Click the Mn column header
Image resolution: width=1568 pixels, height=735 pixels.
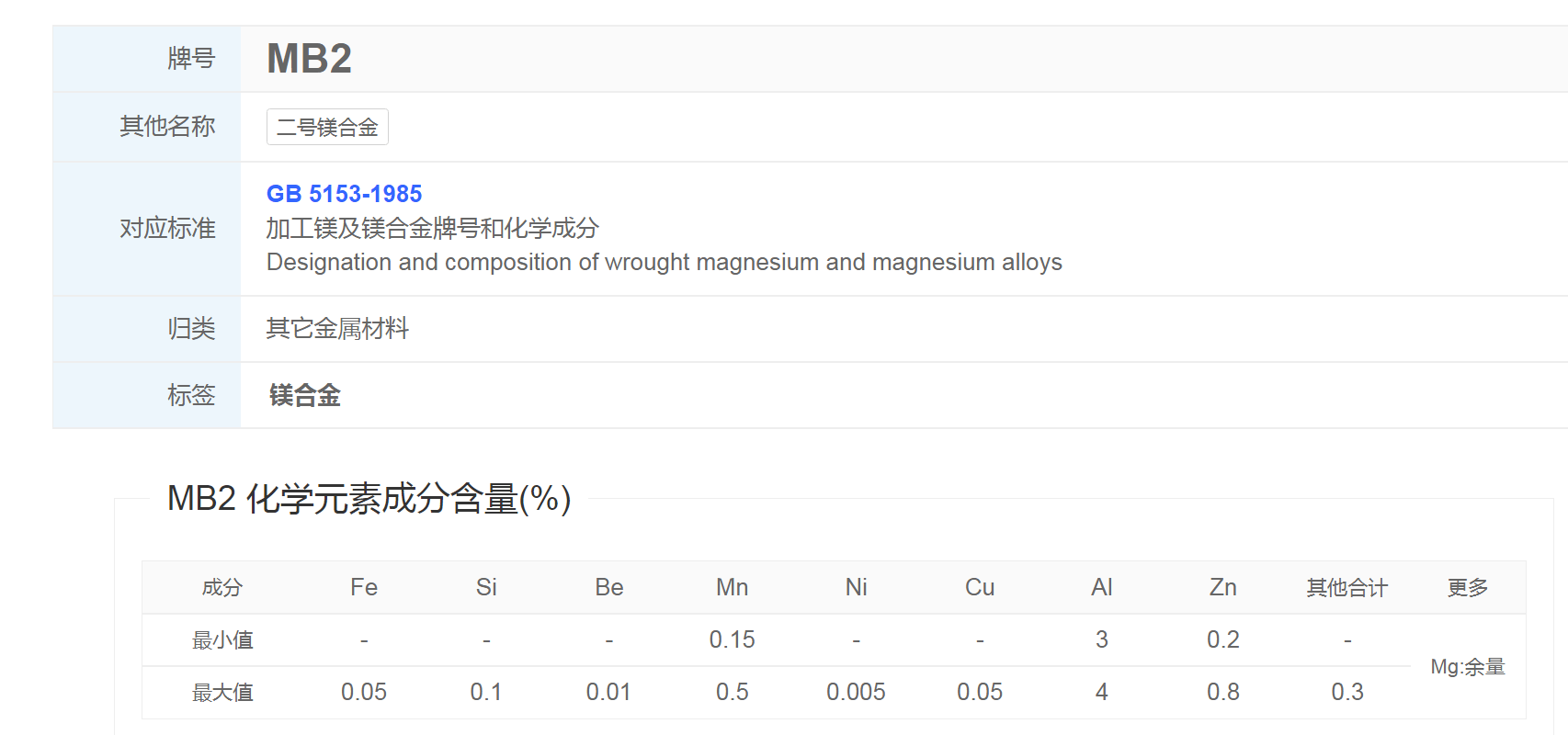pos(732,588)
